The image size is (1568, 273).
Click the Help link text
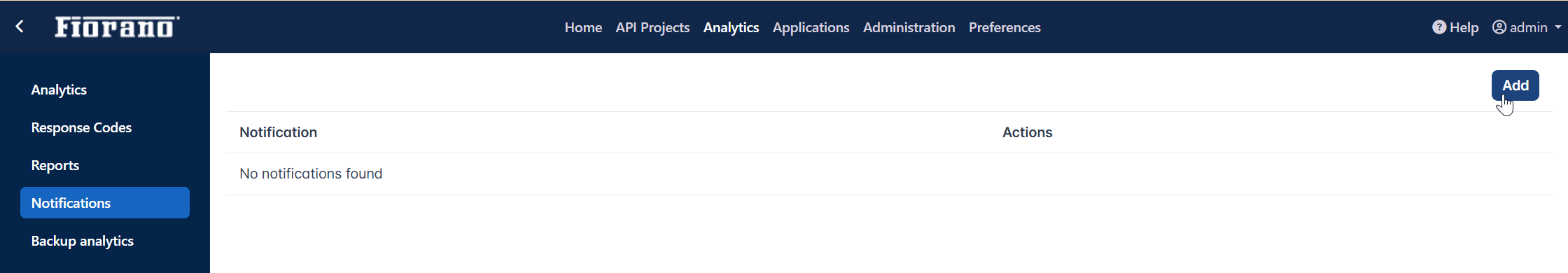[1464, 27]
